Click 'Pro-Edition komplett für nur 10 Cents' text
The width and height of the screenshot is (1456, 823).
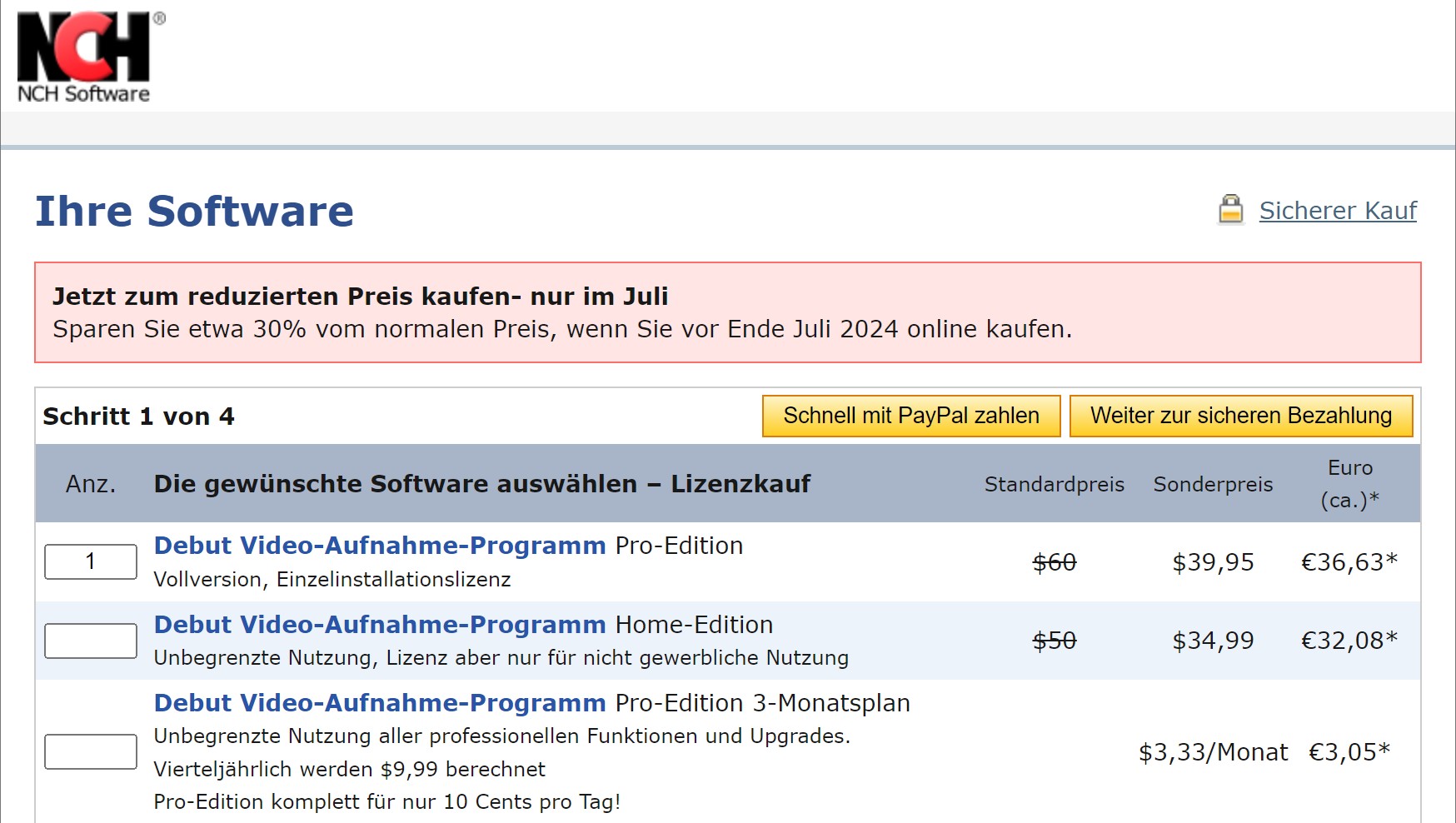coord(387,802)
